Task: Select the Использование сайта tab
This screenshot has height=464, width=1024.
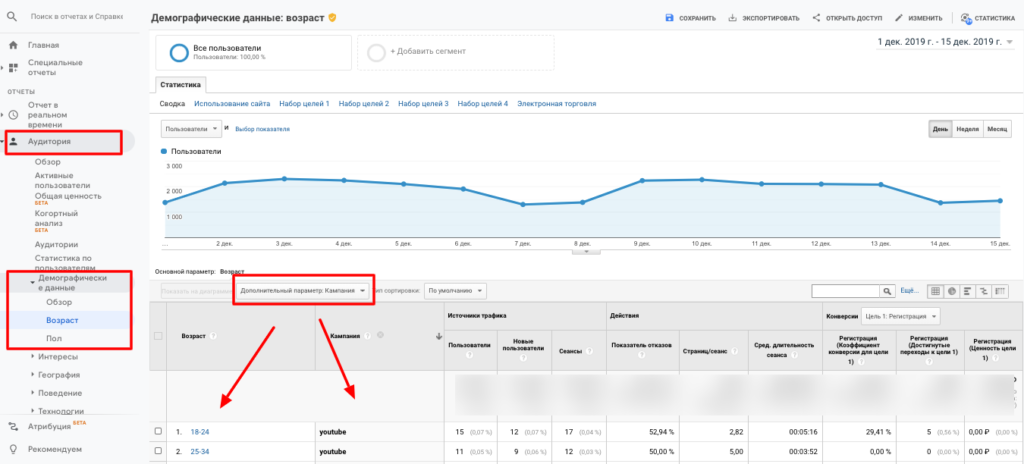Action: pos(232,104)
